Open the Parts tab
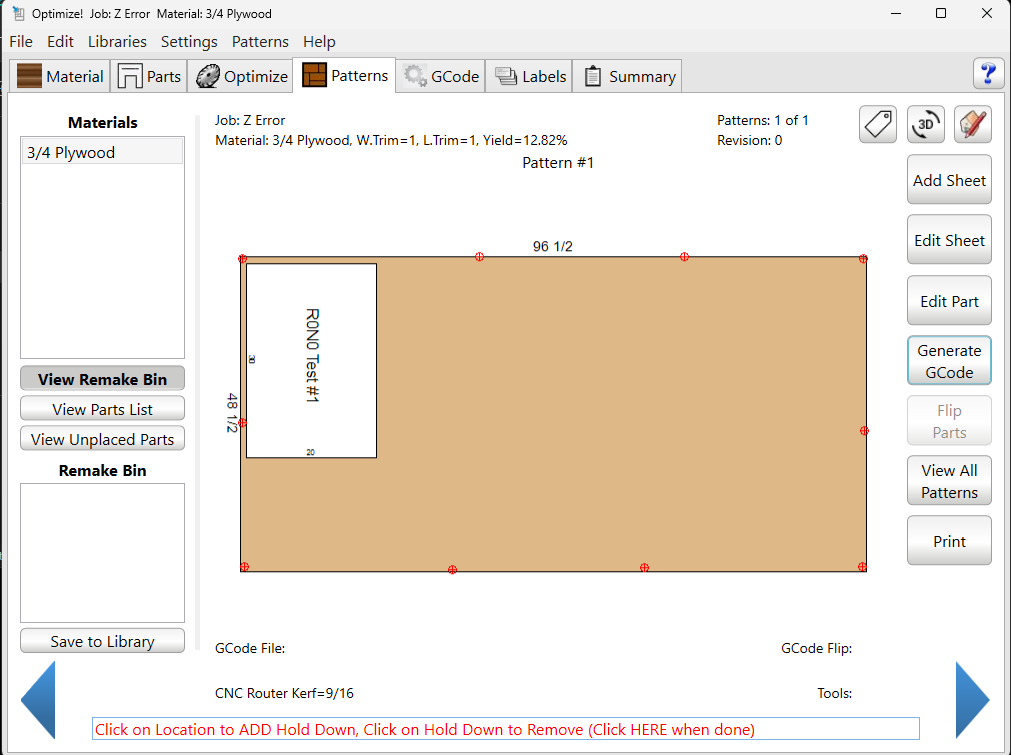The width and height of the screenshot is (1011, 755). 150,77
